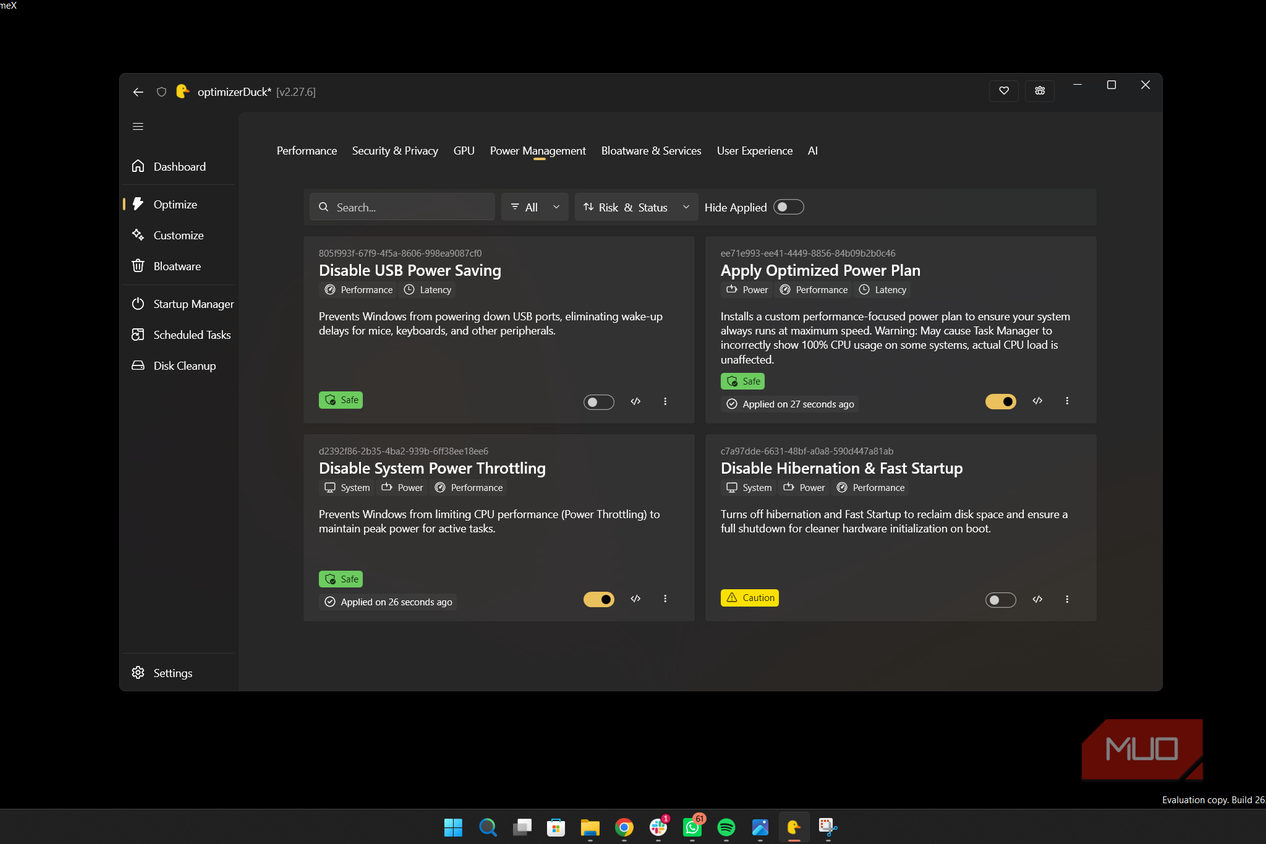Click ID text 805f993f-67f9-4f5a-8606-998ea9087cf0
Image resolution: width=1266 pixels, height=844 pixels.
[x=400, y=253]
